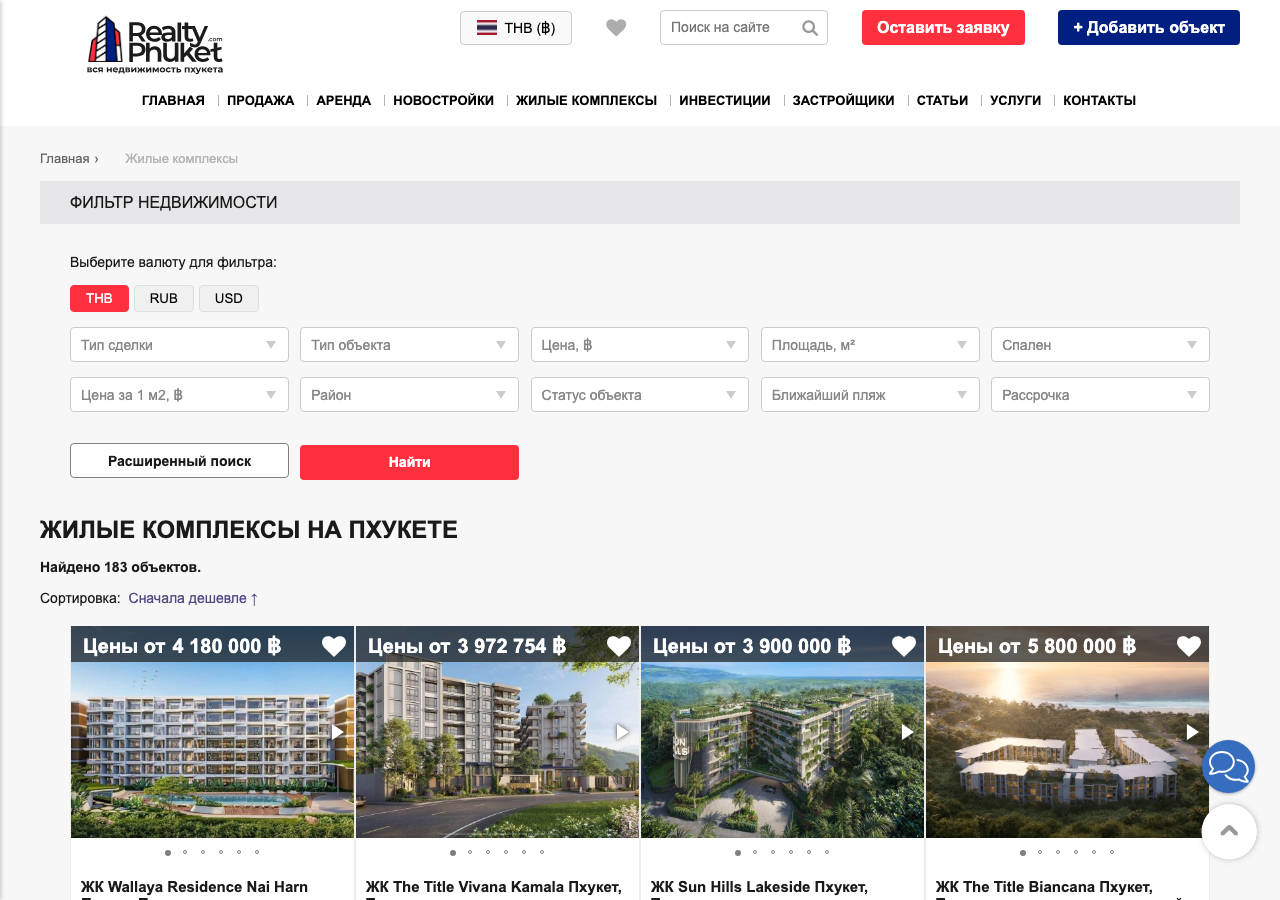Select THB filter currency

click(99, 298)
